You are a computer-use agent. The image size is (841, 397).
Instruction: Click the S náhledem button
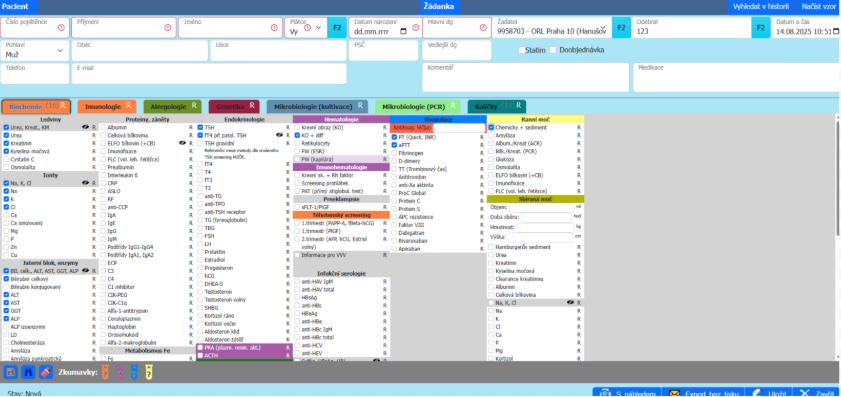pyautogui.click(x=627, y=393)
